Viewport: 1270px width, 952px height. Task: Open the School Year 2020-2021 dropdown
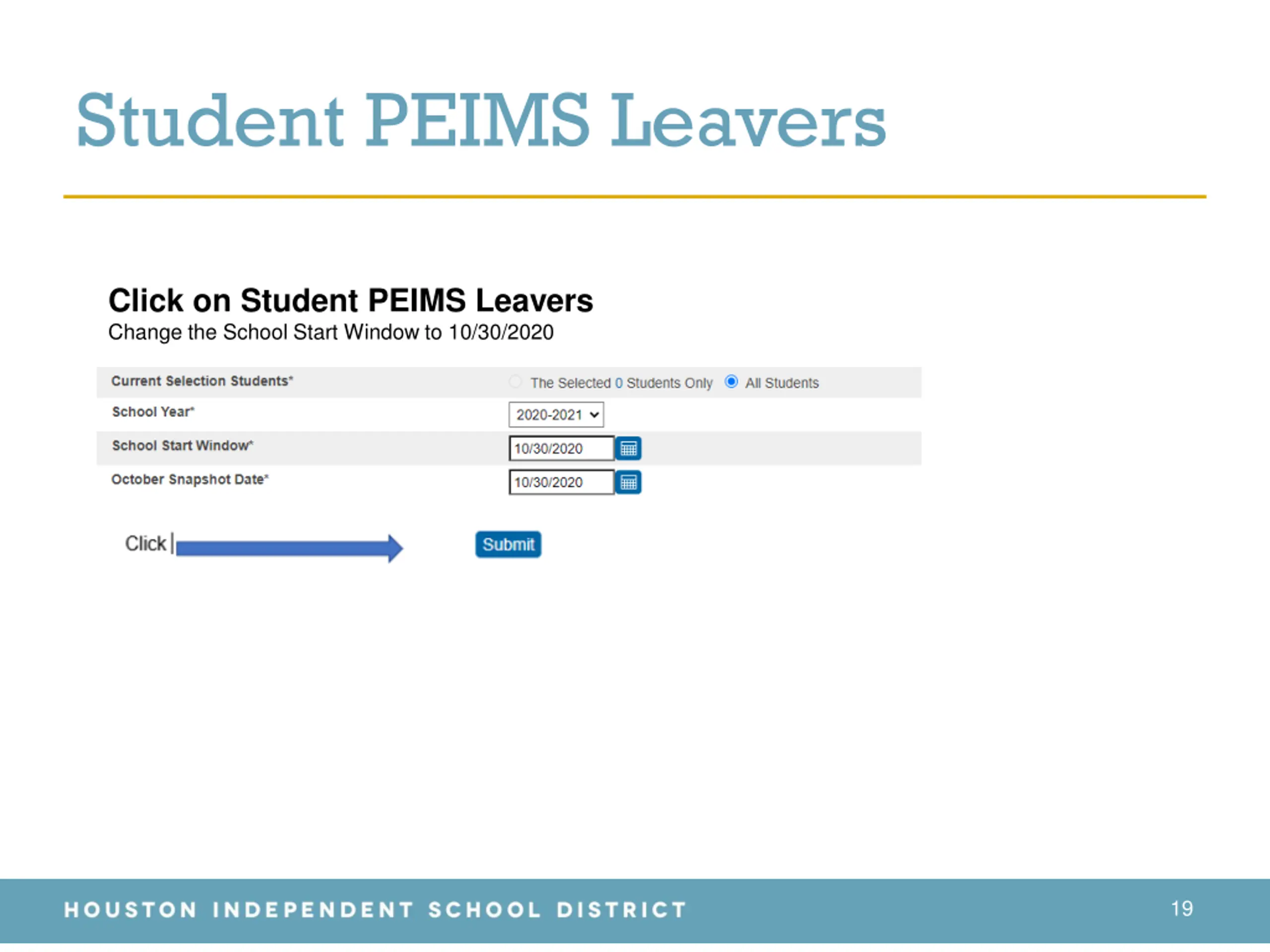tap(556, 415)
